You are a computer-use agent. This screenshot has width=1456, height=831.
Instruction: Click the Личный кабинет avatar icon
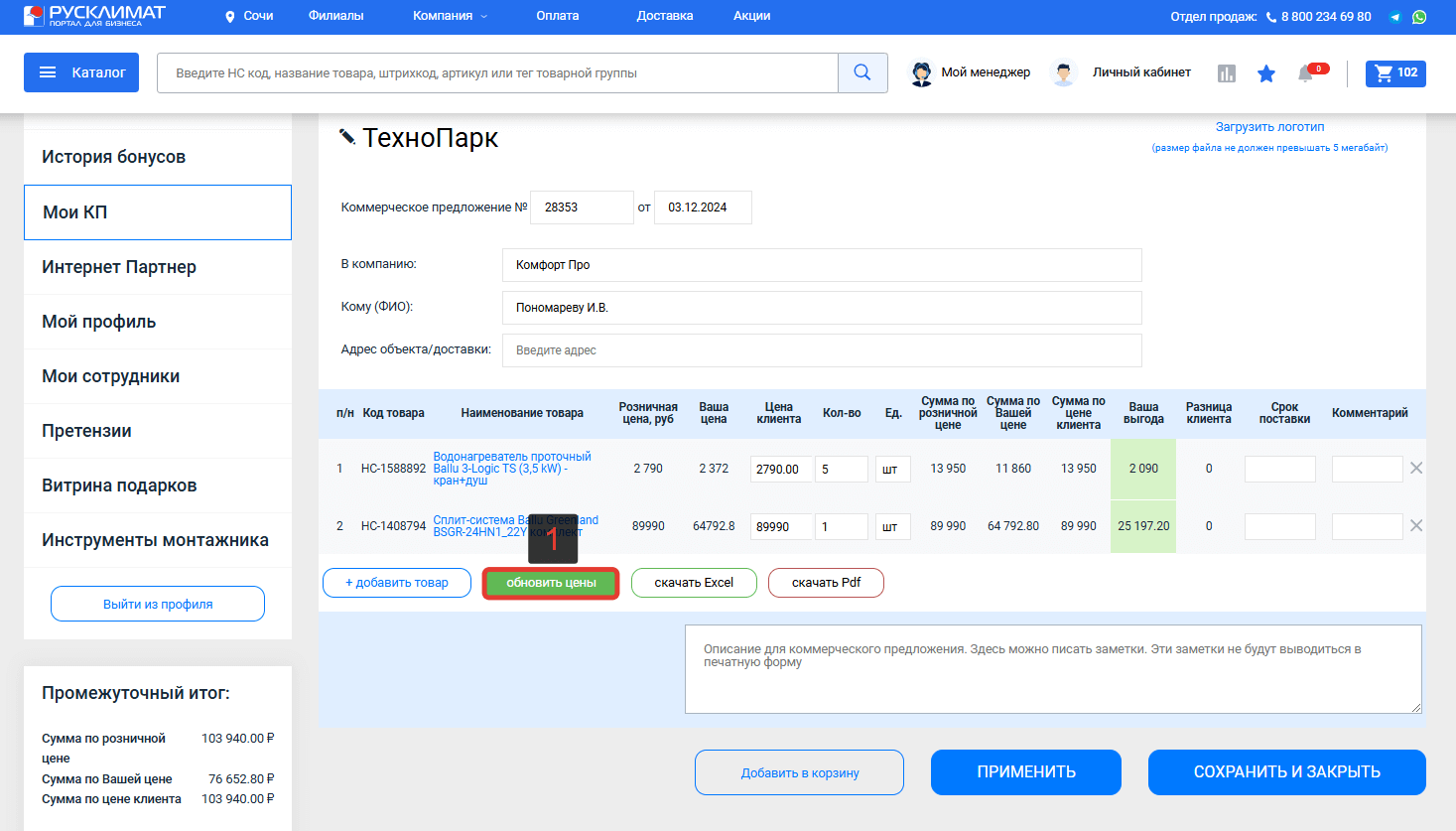(x=1064, y=73)
